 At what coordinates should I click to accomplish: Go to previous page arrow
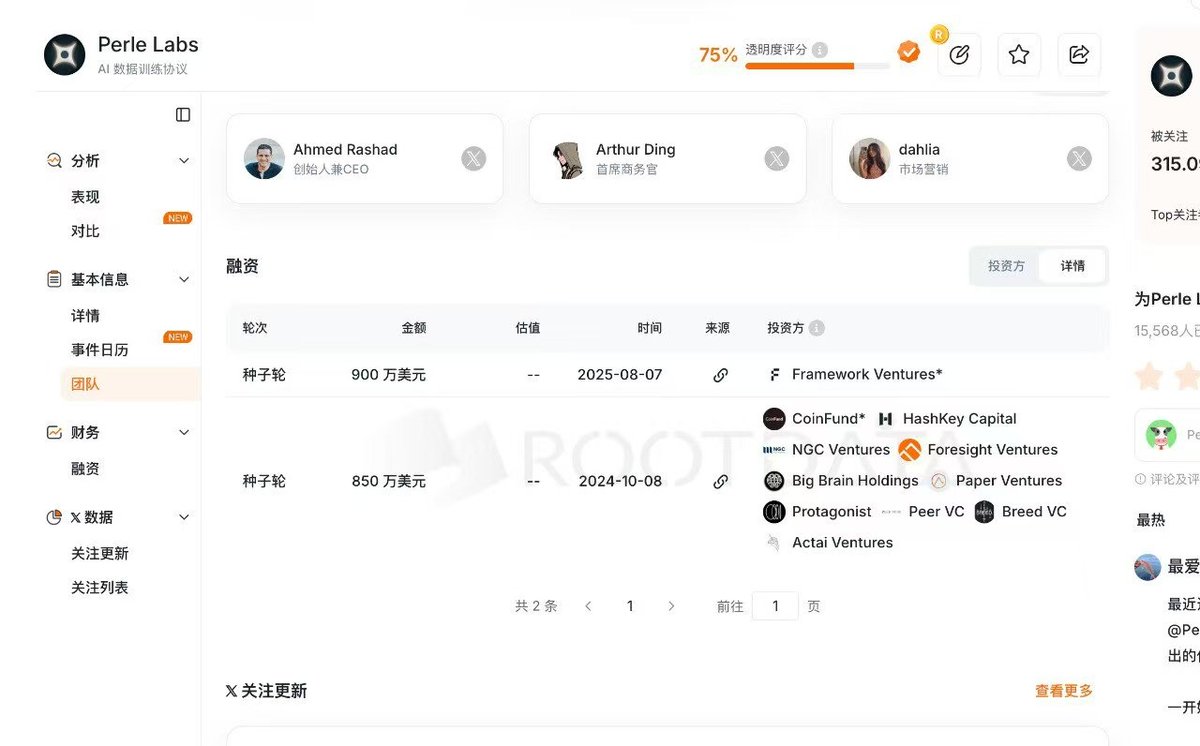pyautogui.click(x=588, y=606)
